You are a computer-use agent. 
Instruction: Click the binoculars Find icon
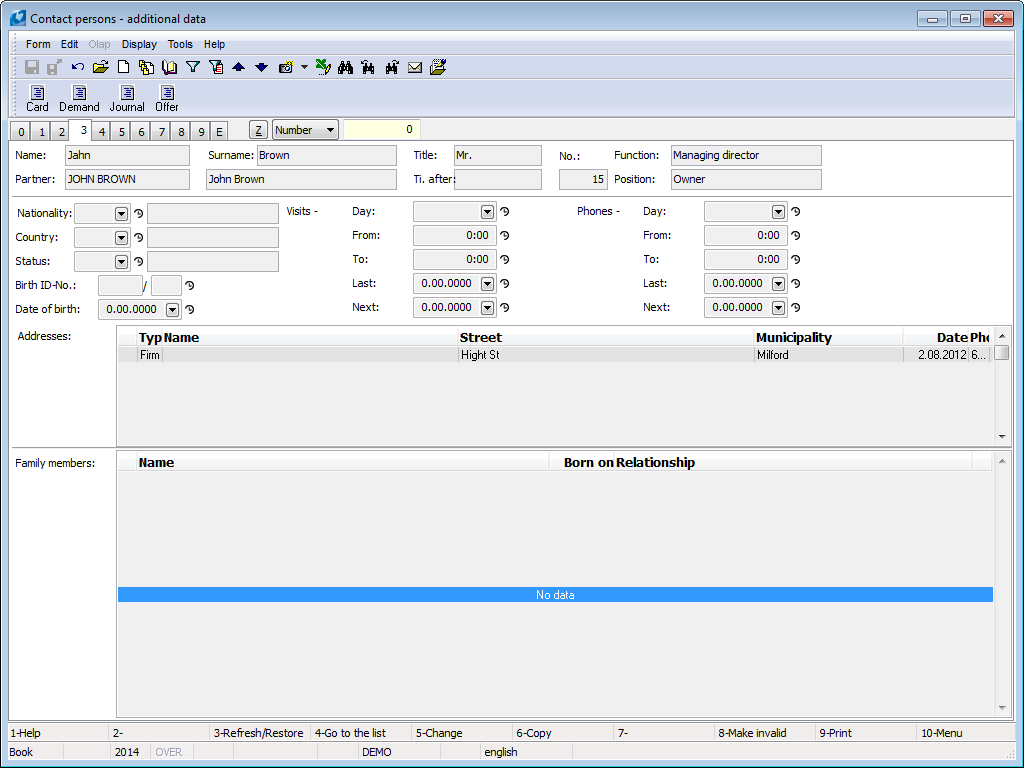coord(345,67)
